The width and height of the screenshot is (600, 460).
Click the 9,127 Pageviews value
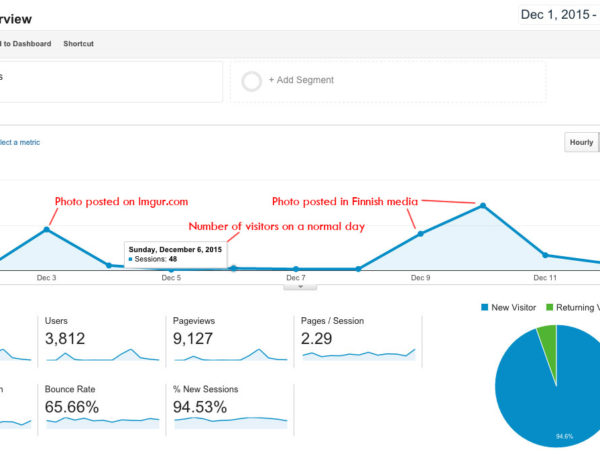coord(192,339)
